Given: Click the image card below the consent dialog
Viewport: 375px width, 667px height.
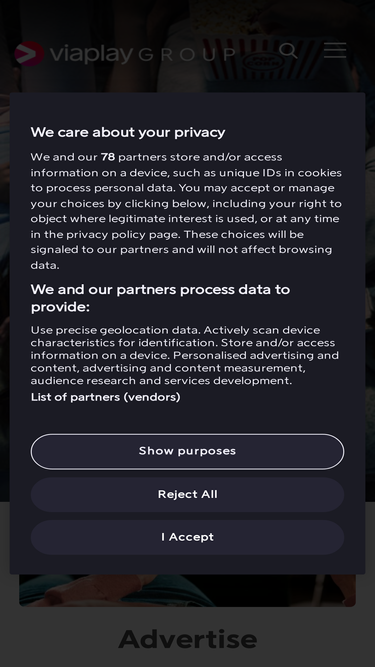Looking at the screenshot, I should [x=188, y=590].
